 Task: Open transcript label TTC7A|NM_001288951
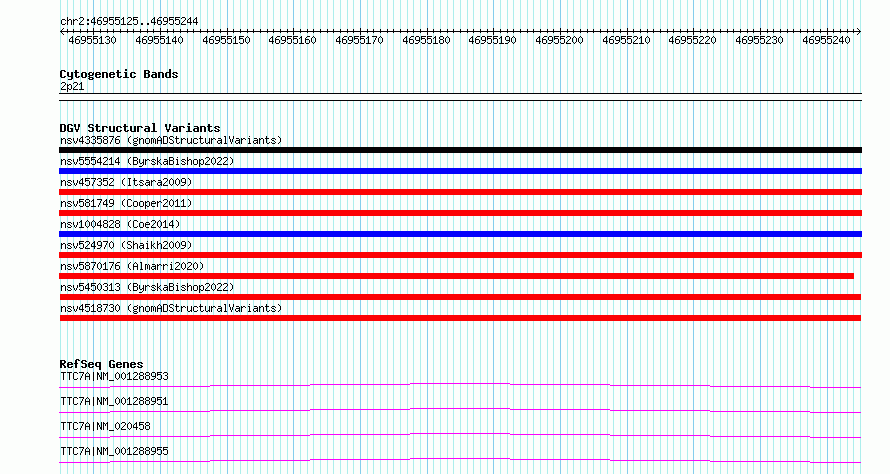pyautogui.click(x=114, y=401)
